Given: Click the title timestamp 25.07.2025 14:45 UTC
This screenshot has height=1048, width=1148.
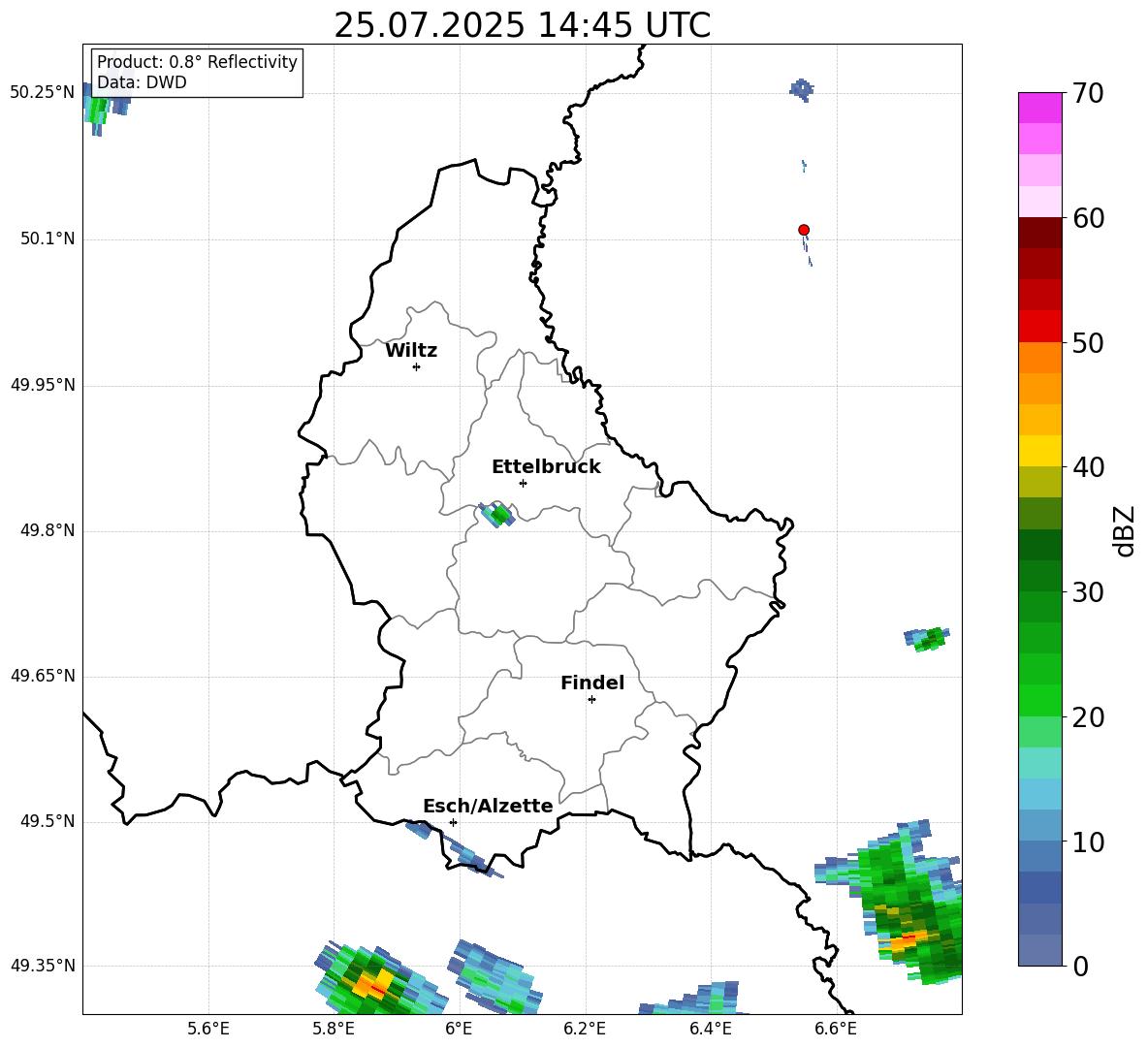Looking at the screenshot, I should click(522, 25).
